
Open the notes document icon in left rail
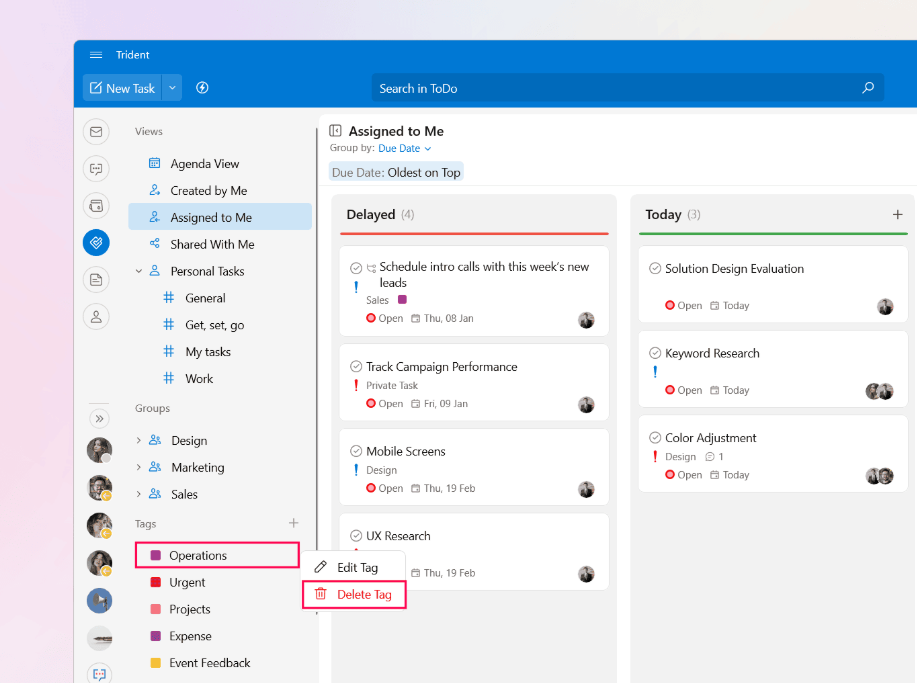click(x=96, y=280)
